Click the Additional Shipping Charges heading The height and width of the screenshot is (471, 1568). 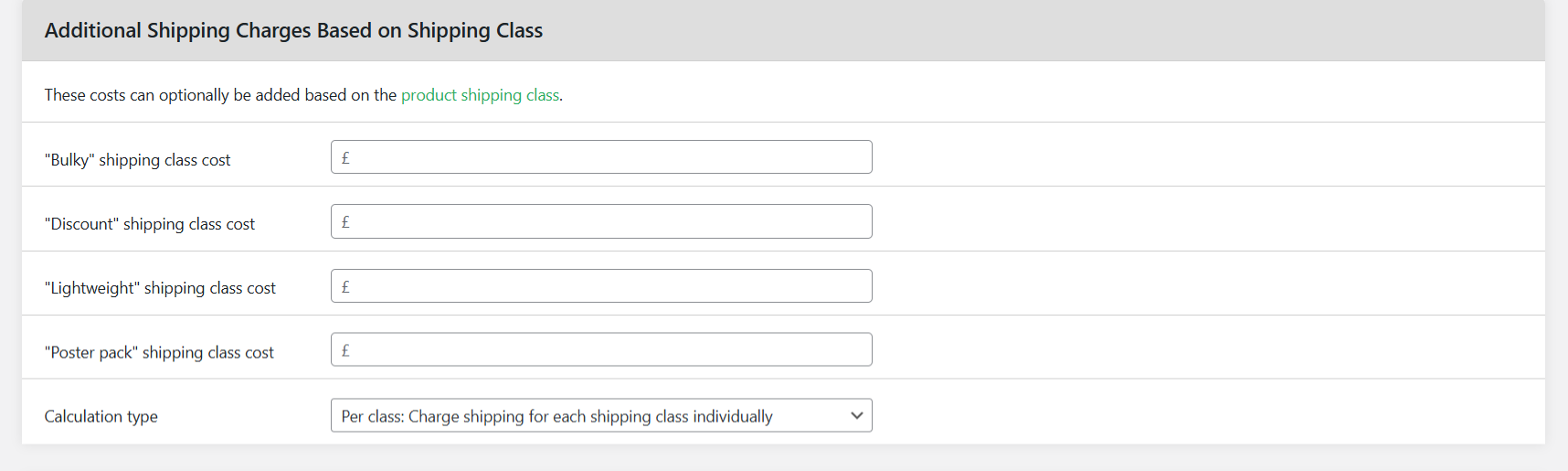coord(293,30)
